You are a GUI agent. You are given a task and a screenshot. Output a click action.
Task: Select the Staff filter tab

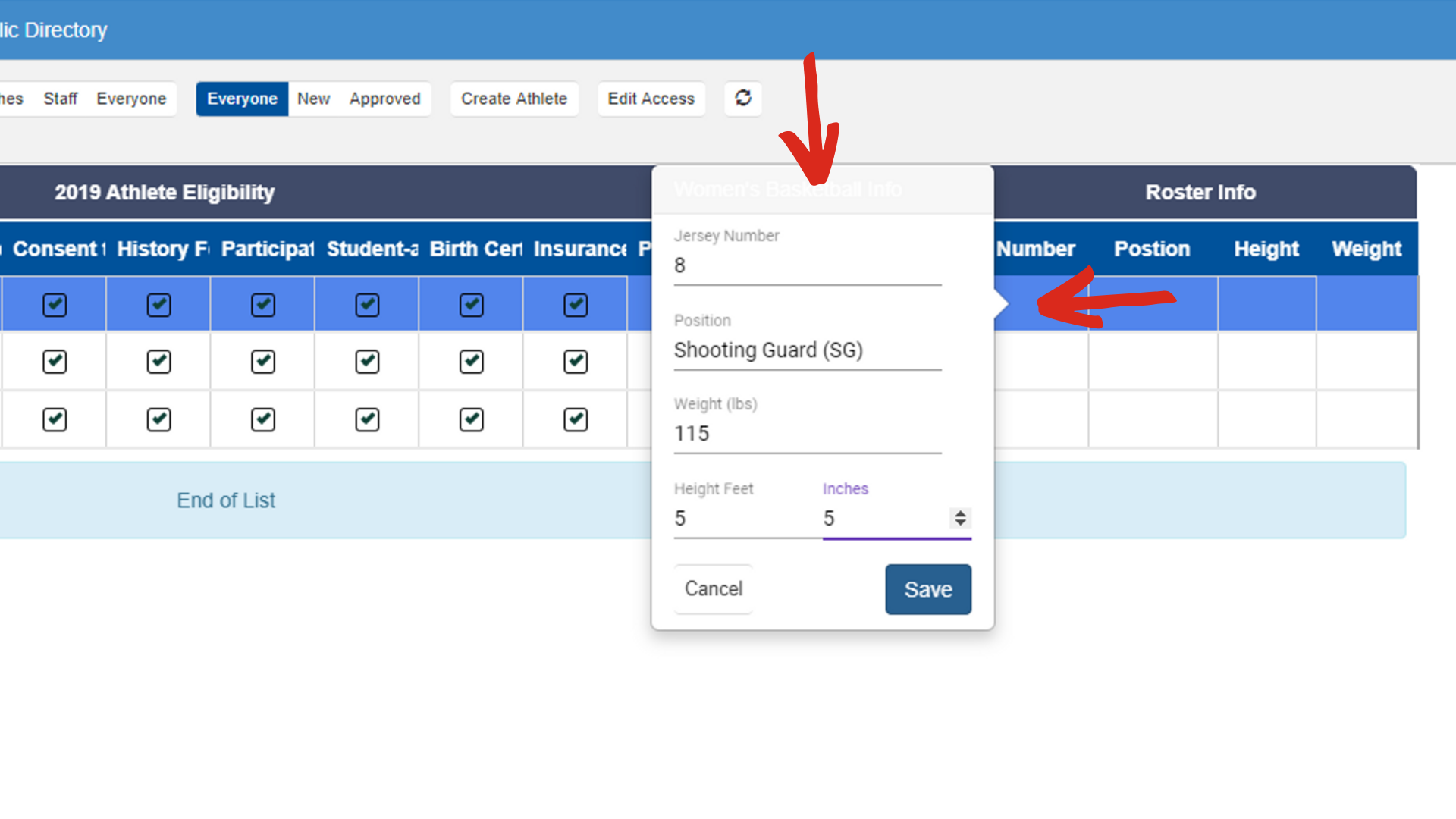[x=60, y=99]
